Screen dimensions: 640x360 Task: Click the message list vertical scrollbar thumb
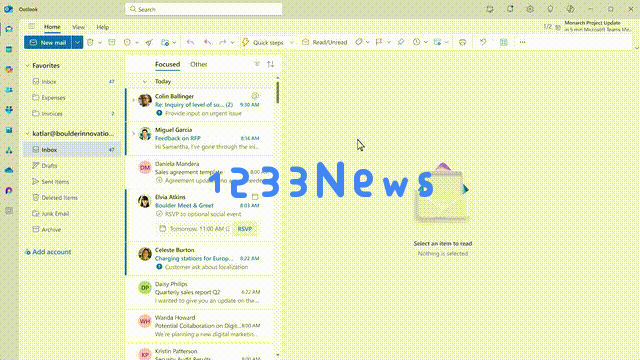tap(278, 92)
